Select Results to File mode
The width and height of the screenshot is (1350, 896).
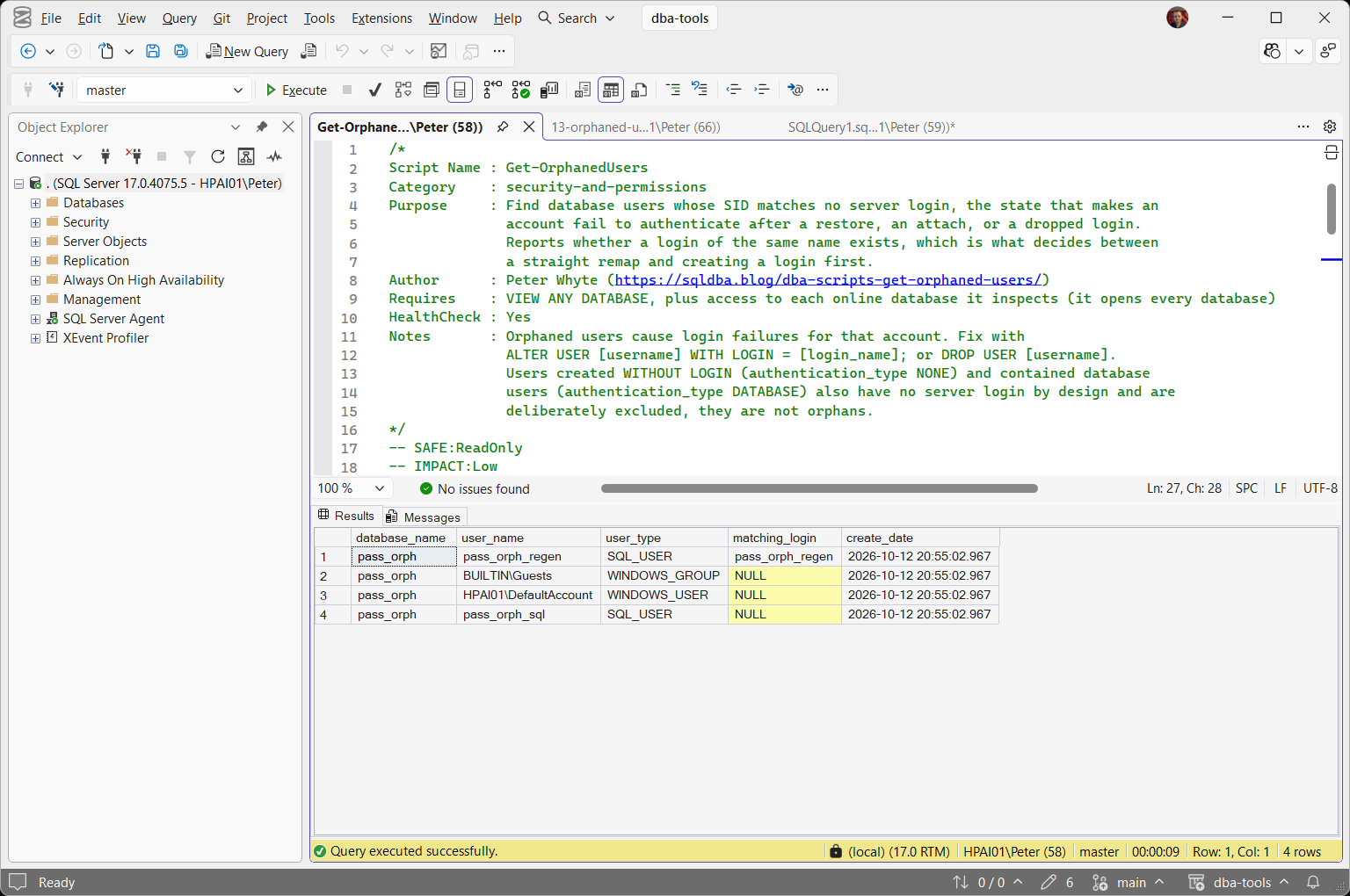click(x=640, y=90)
